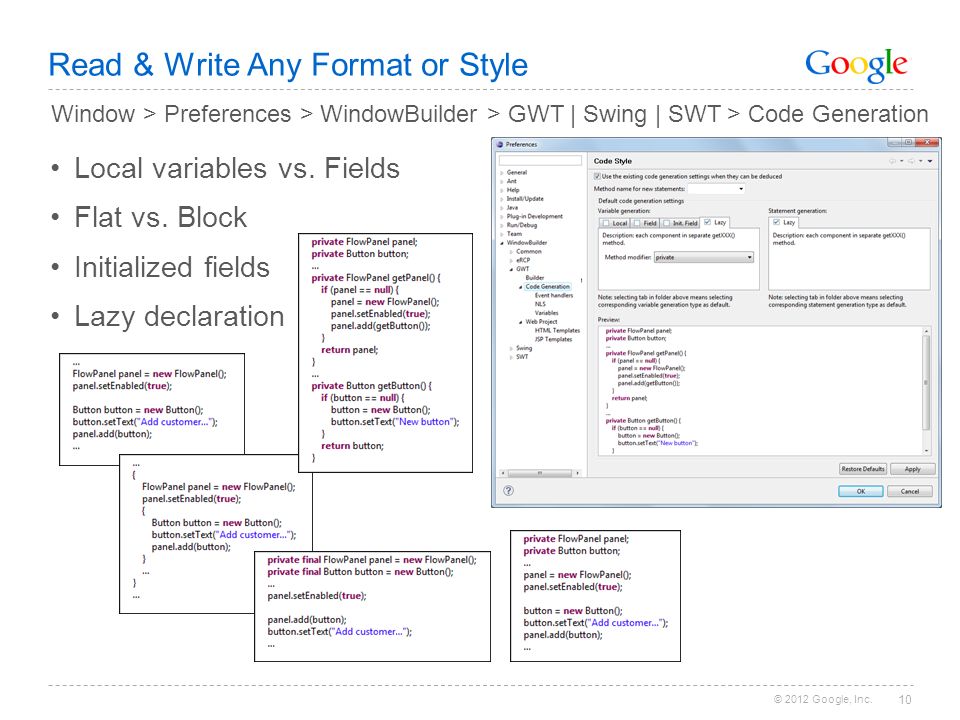This screenshot has width=960, height=720.
Task: Switch to the Init. Field tab
Action: click(680, 223)
